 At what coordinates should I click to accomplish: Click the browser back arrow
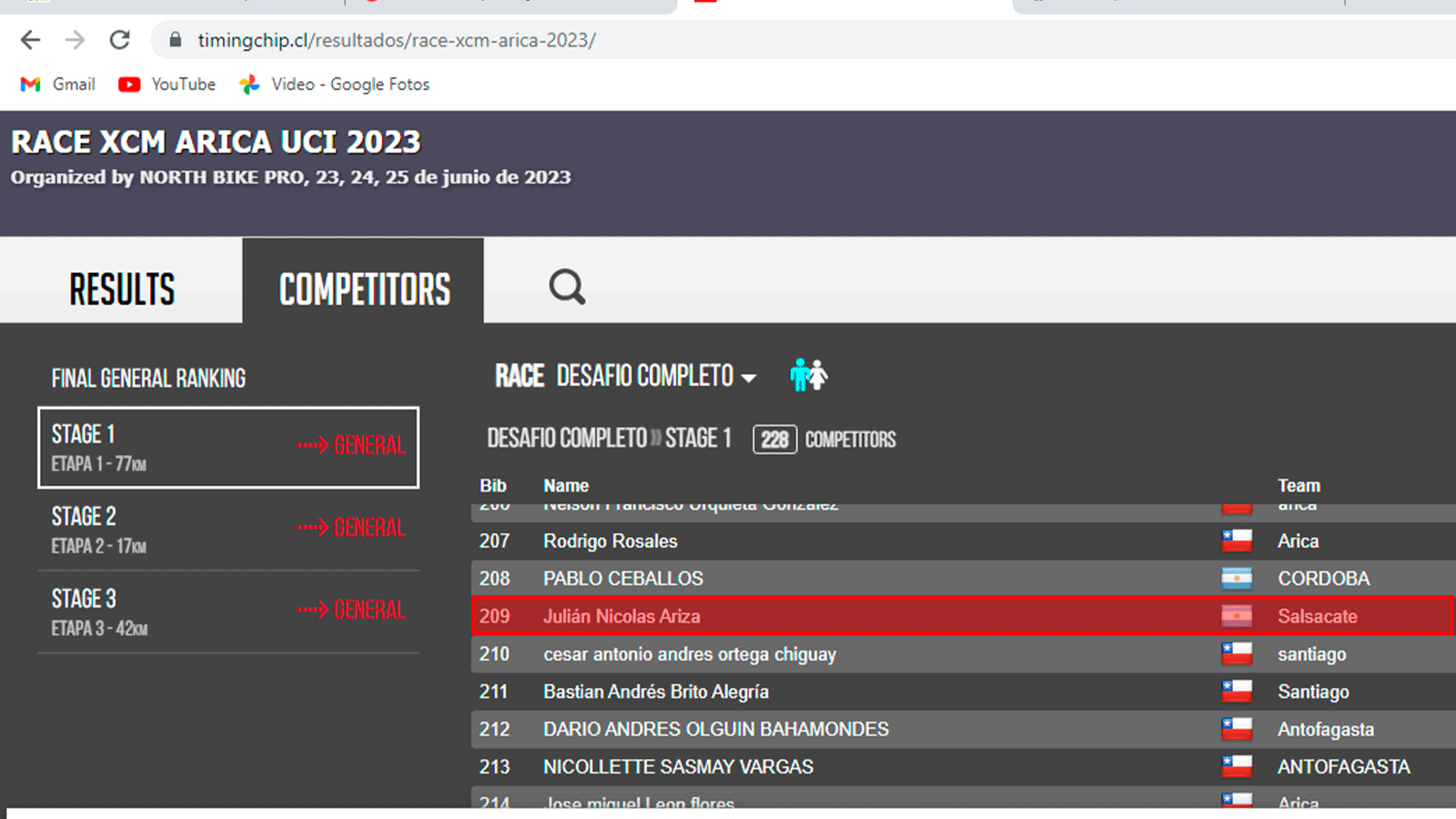(30, 40)
